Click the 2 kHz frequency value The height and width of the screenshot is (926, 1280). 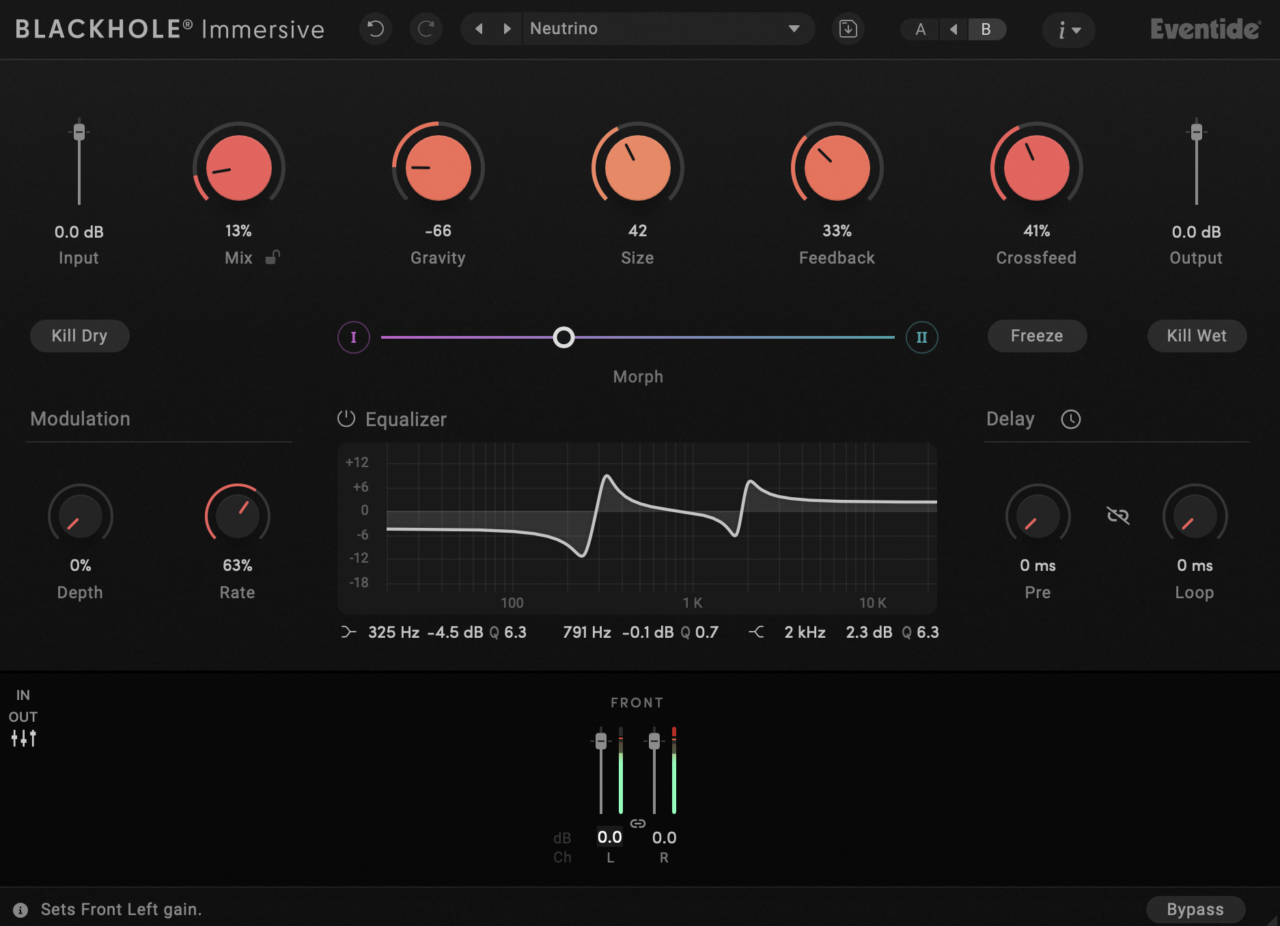pyautogui.click(x=805, y=632)
